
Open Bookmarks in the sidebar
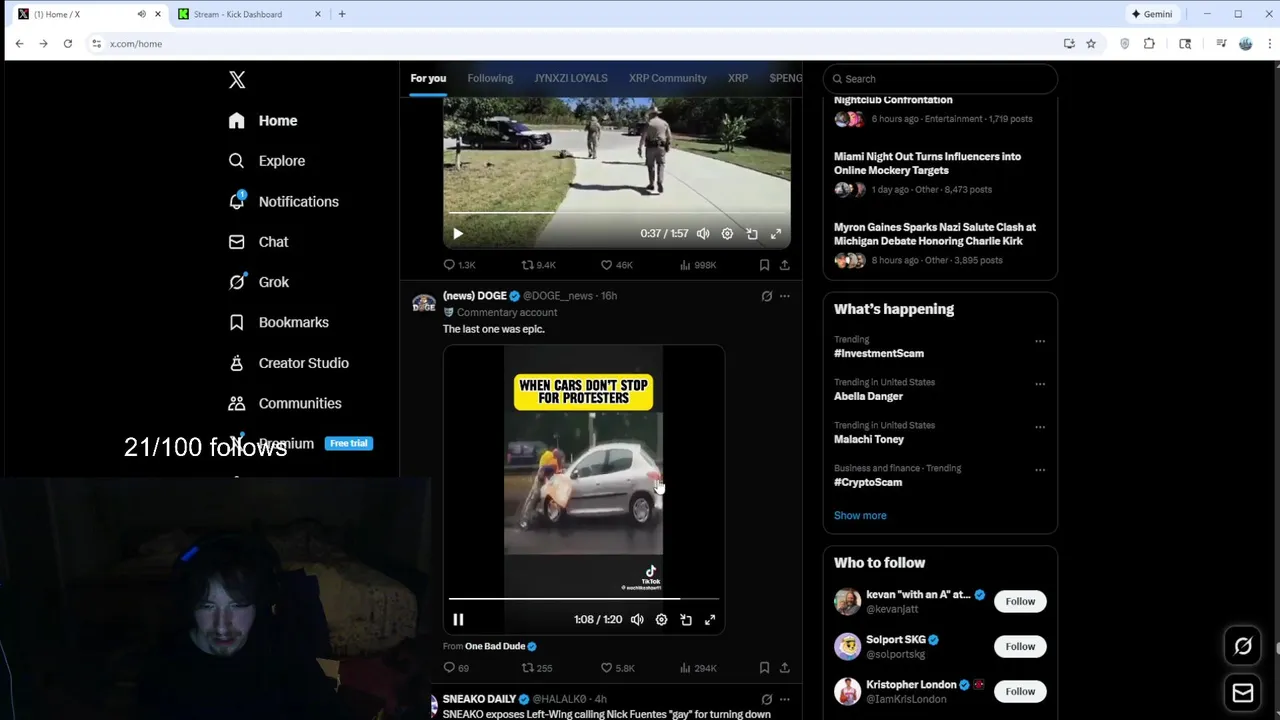[x=278, y=323]
